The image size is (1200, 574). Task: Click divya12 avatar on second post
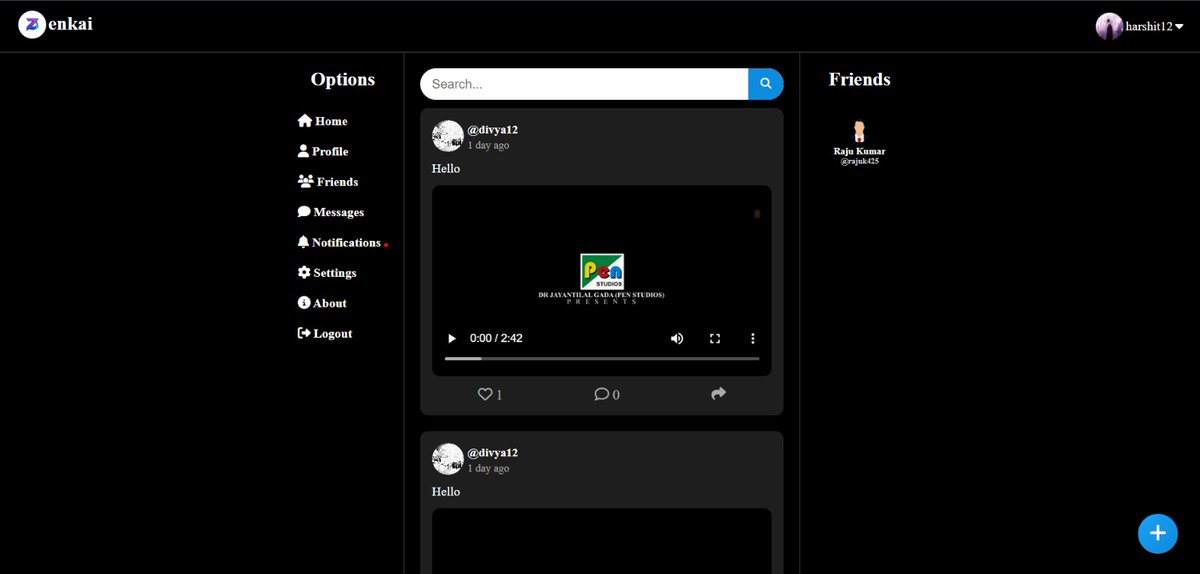tap(447, 459)
